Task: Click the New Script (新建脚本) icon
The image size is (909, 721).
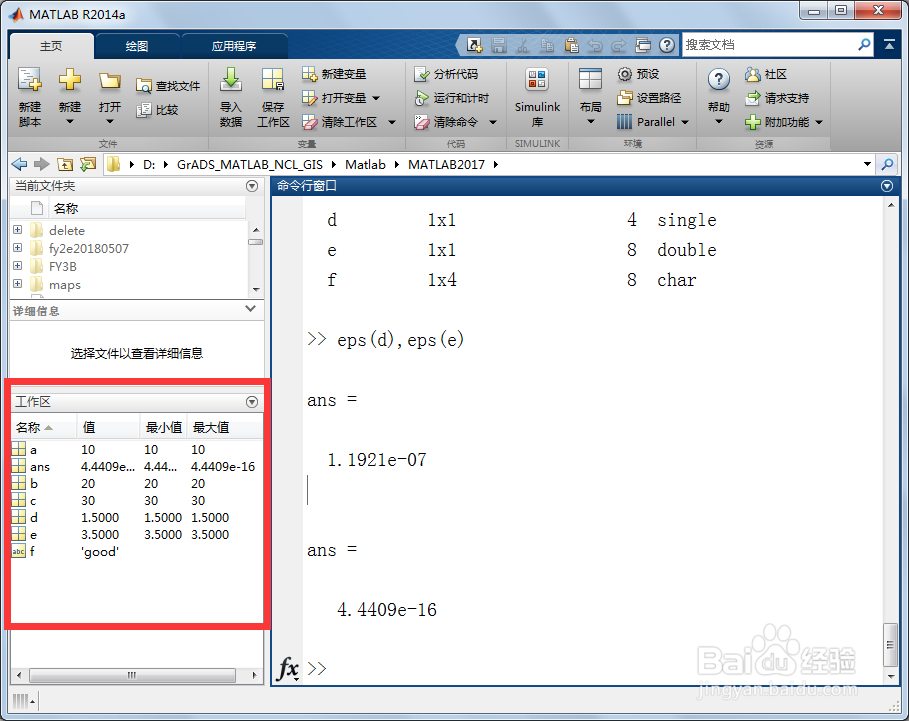Action: 30,79
